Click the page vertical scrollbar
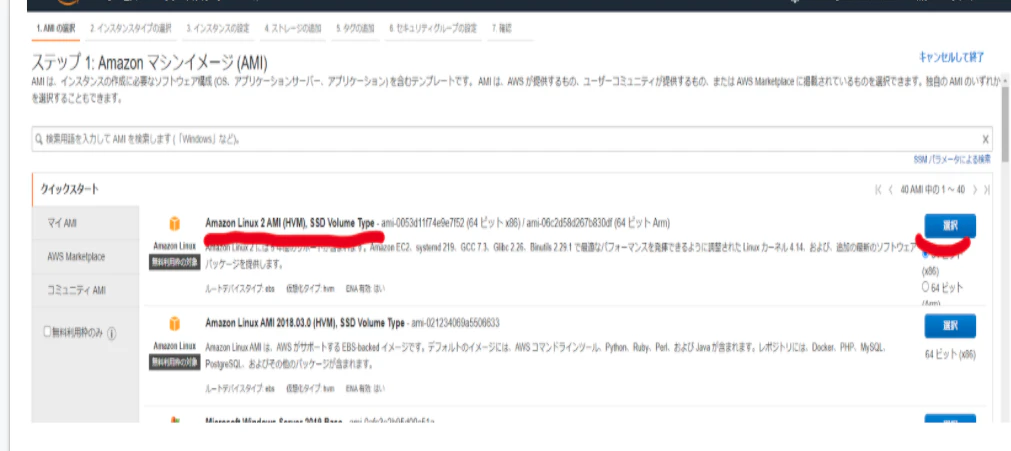 [1005, 126]
